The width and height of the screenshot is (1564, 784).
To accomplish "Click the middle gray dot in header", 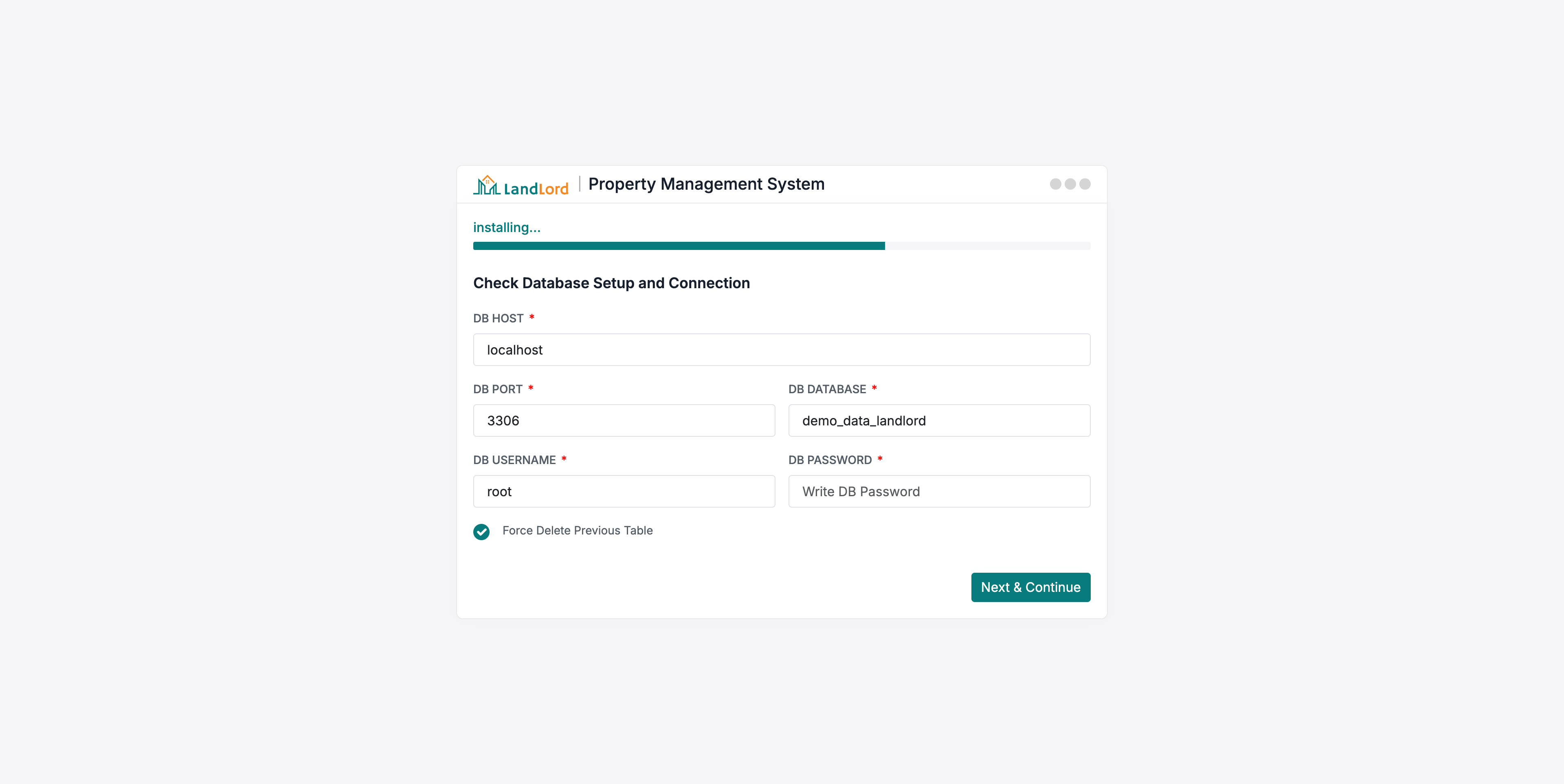I will 1070,184.
